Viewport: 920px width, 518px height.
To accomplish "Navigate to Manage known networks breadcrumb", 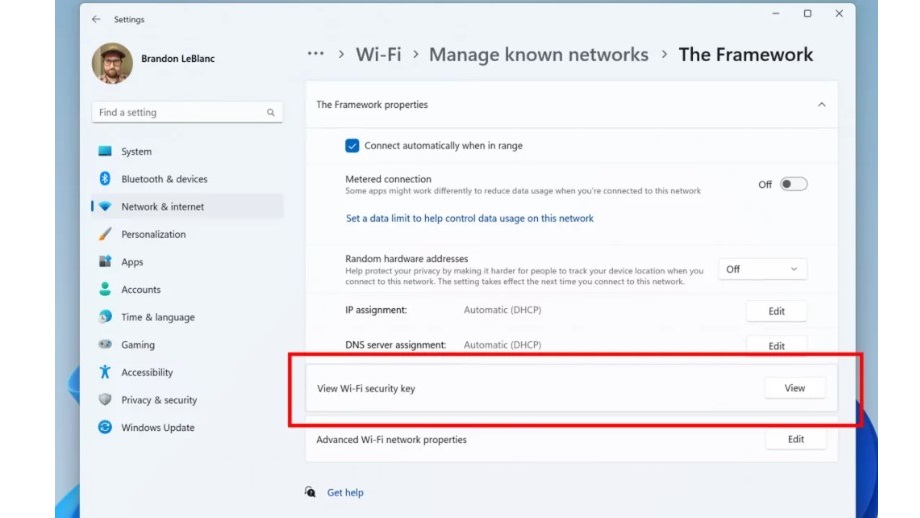I will click(x=538, y=55).
